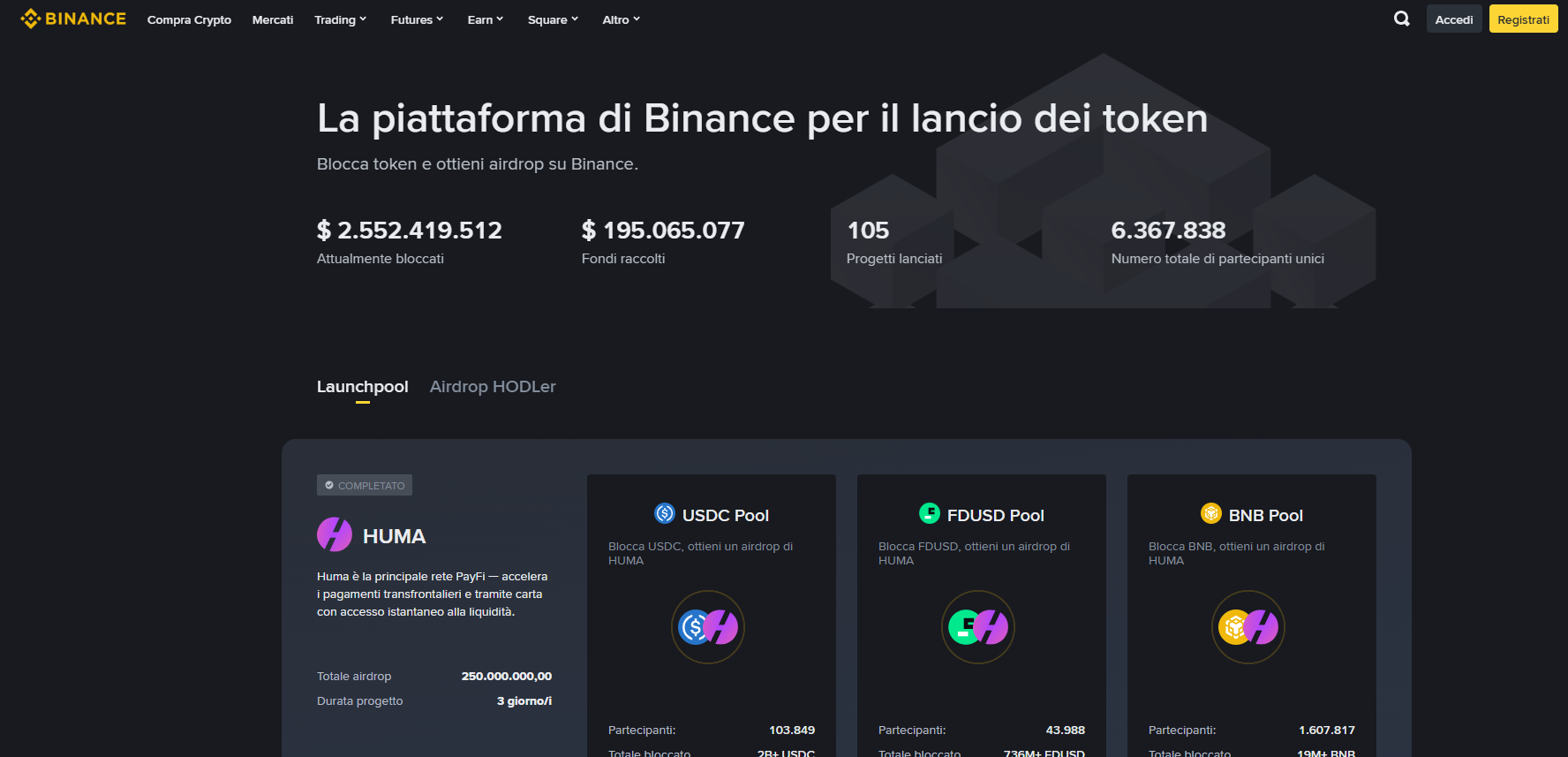Image resolution: width=1568 pixels, height=757 pixels.
Task: Click 'Blocca USDC, ottieni un airdrop di HUMA'
Action: (x=701, y=553)
